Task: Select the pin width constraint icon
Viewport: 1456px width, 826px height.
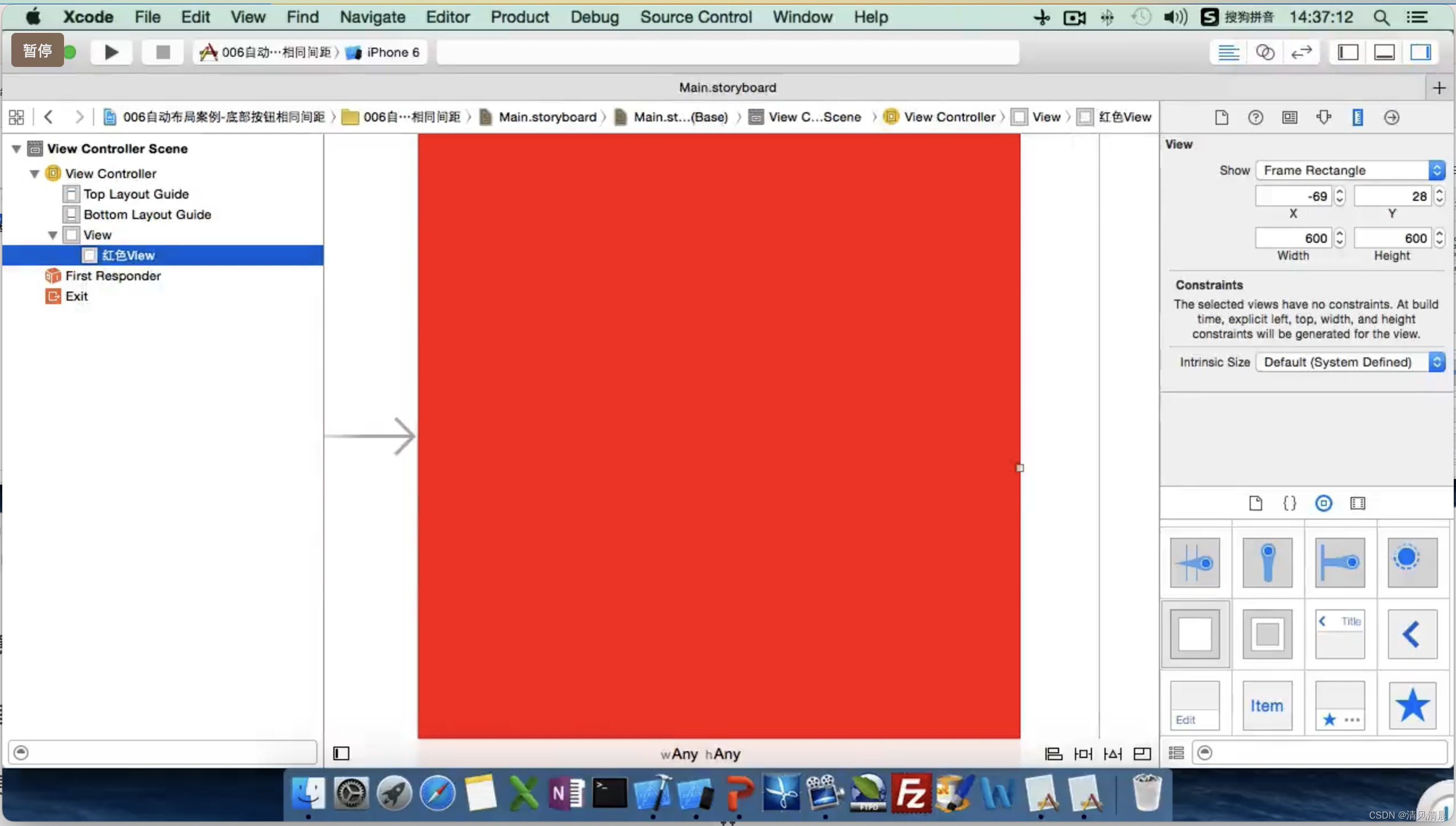Action: [1084, 753]
